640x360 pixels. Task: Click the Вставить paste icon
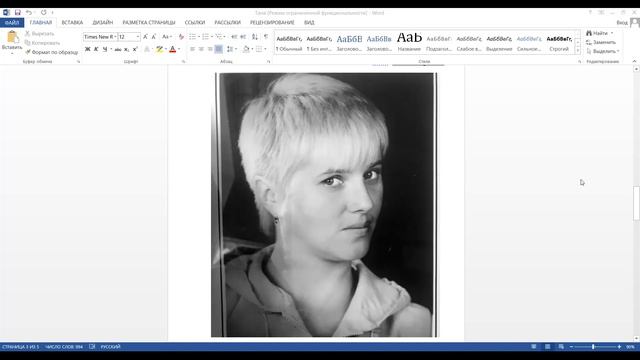coord(12,37)
